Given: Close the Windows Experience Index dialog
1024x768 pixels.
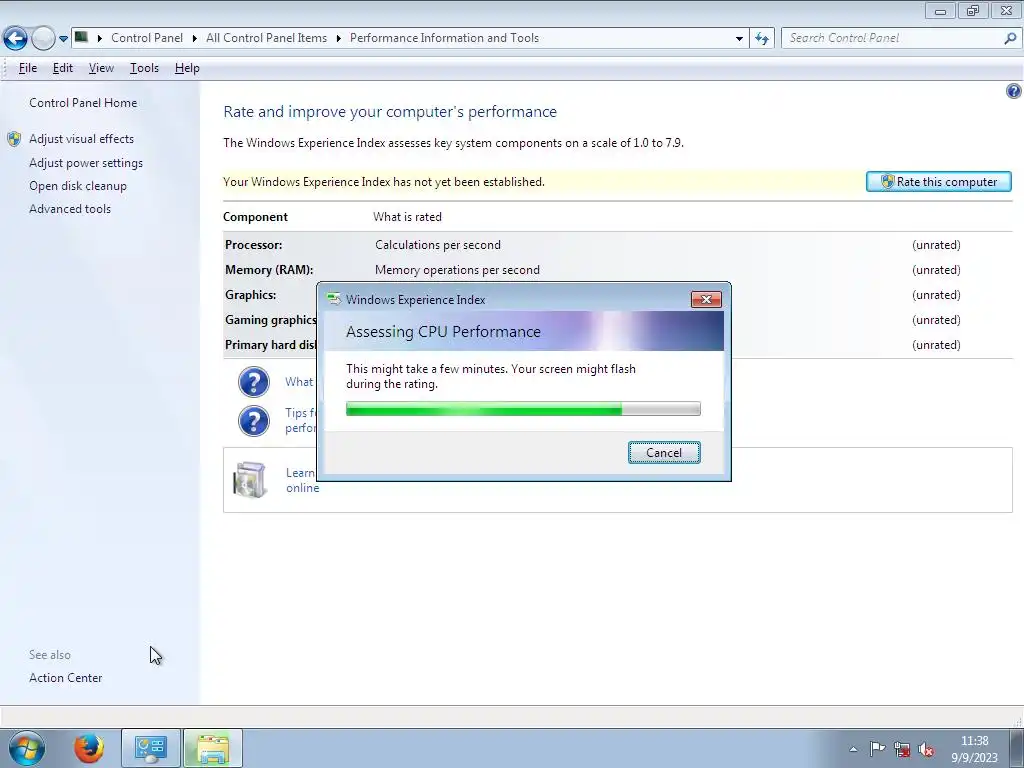Looking at the screenshot, I should (706, 299).
